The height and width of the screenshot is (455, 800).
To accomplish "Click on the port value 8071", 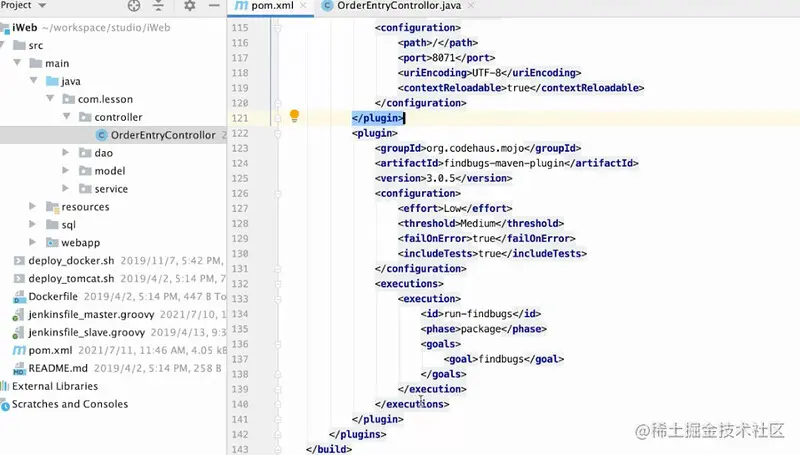I will 443,58.
